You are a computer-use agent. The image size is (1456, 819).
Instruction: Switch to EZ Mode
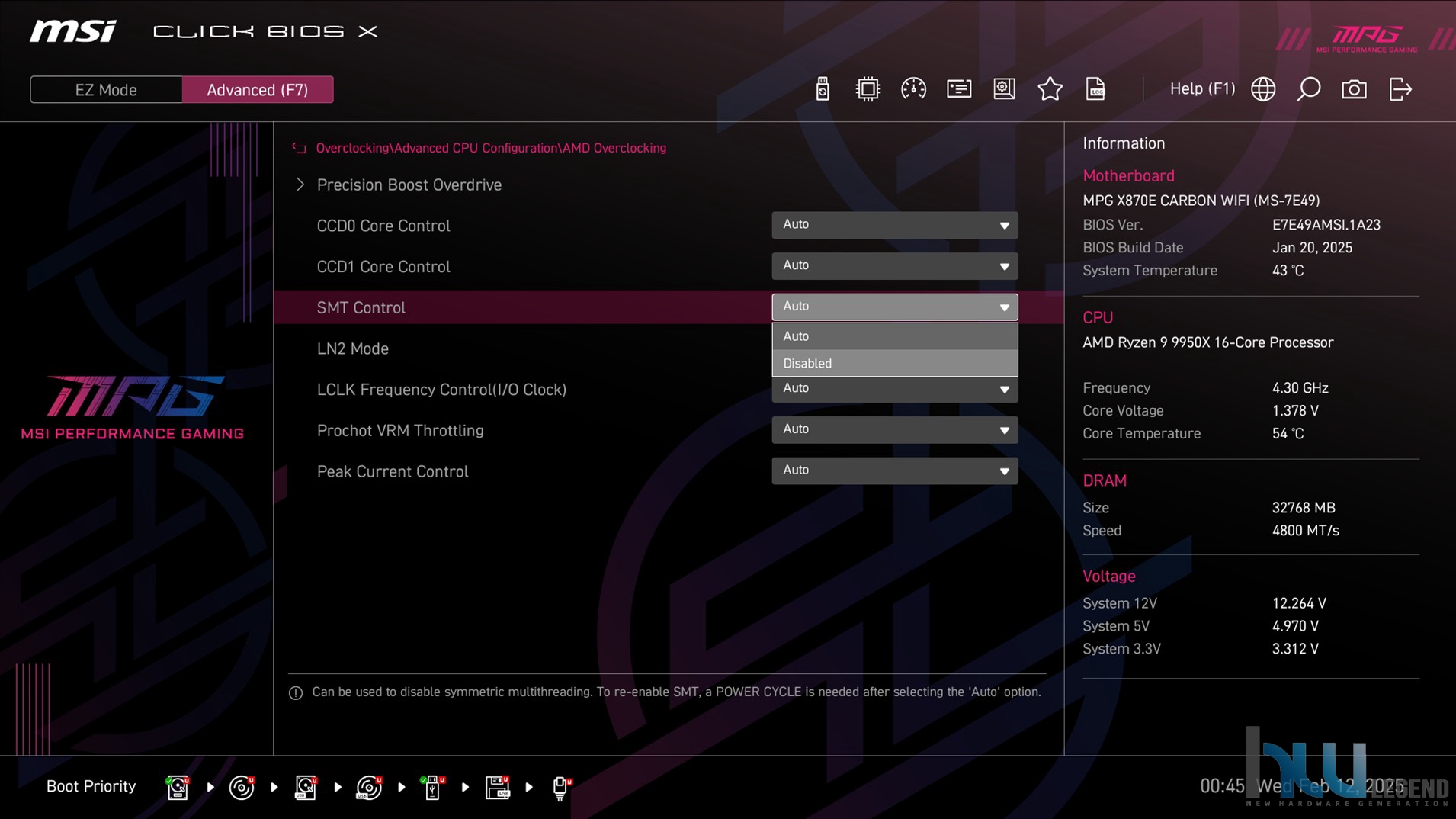click(106, 89)
